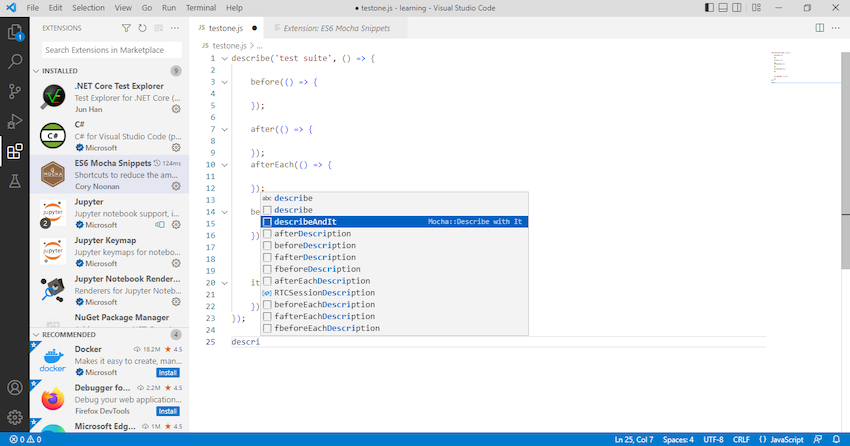The height and width of the screenshot is (446, 850).
Task: Toggle secondary side bar layout icon
Action: click(x=737, y=8)
